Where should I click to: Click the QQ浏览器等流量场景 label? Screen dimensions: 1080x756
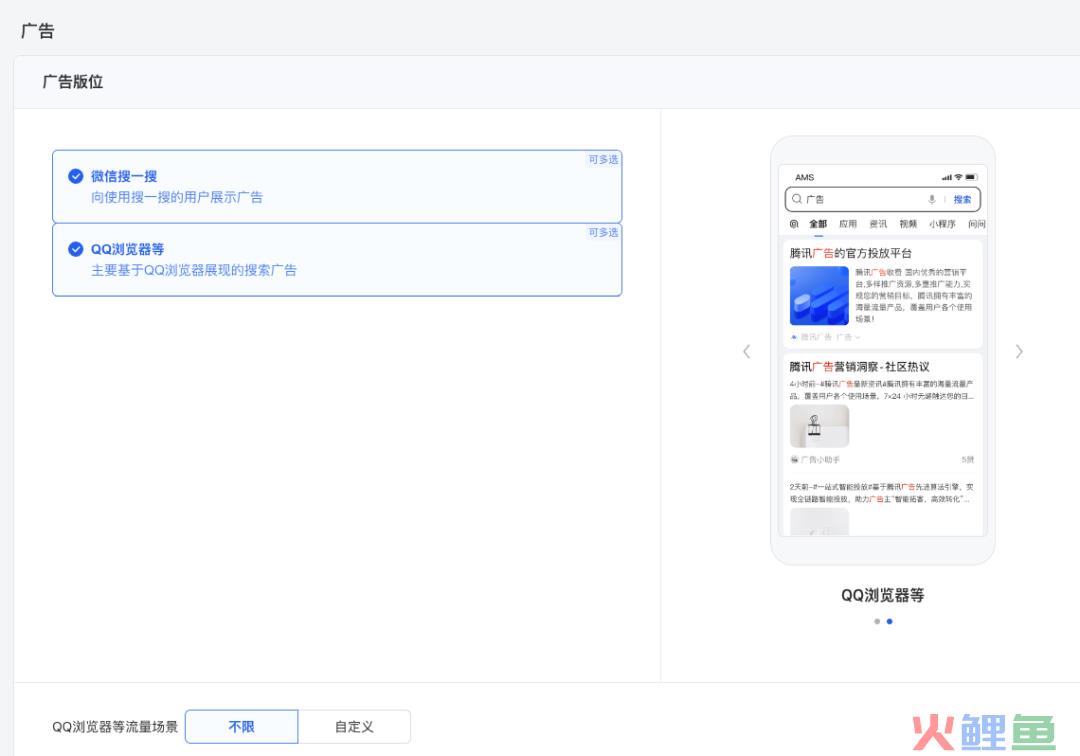click(115, 727)
